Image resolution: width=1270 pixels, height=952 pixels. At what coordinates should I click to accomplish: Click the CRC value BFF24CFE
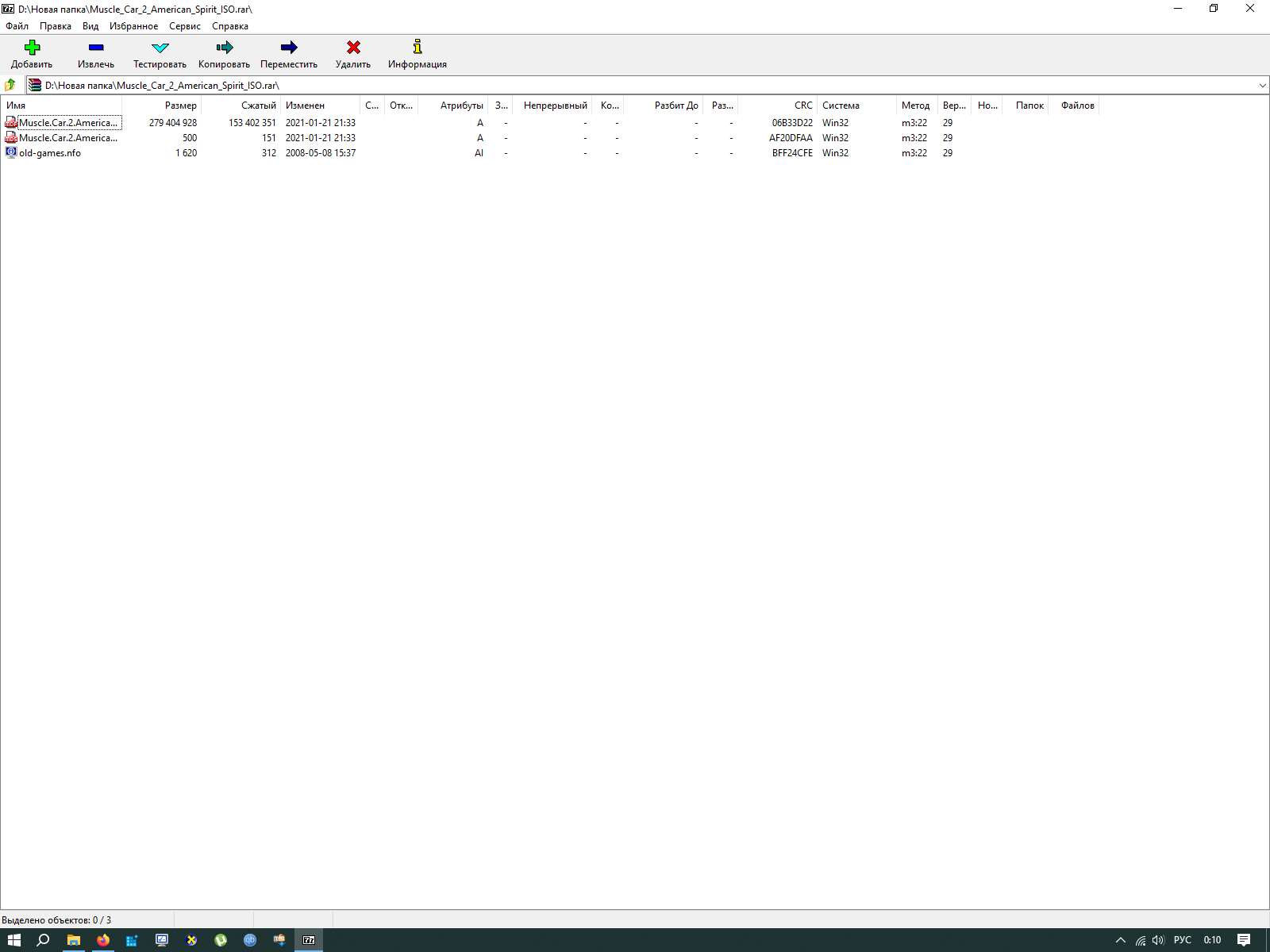click(792, 153)
